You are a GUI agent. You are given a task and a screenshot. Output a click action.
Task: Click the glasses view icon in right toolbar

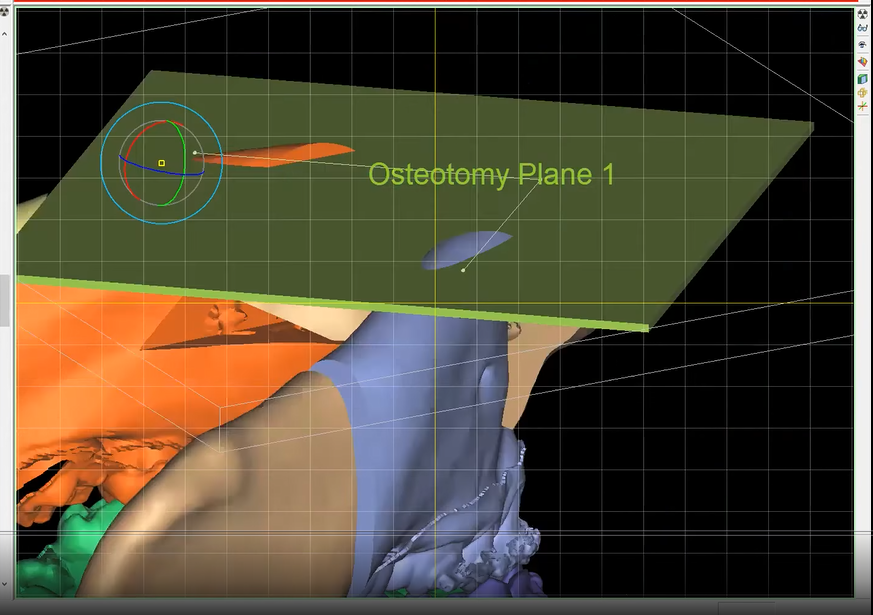tap(862, 28)
